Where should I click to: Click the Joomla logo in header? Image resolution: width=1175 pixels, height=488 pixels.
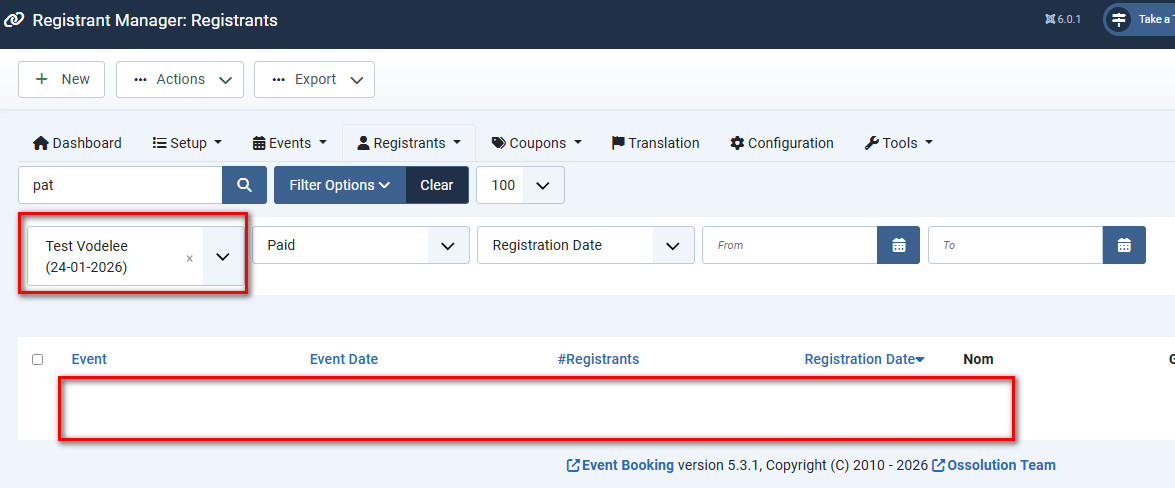(15, 20)
